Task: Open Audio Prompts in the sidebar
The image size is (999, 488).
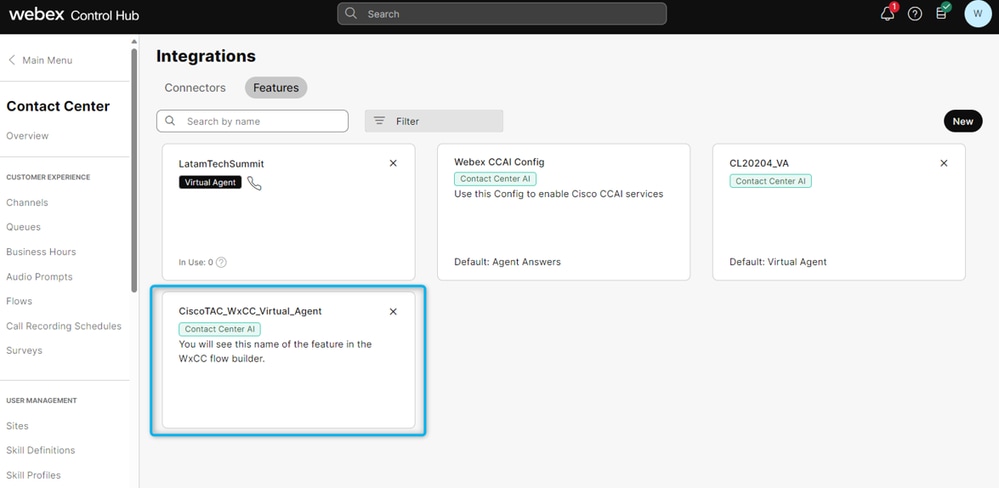Action: click(x=40, y=276)
